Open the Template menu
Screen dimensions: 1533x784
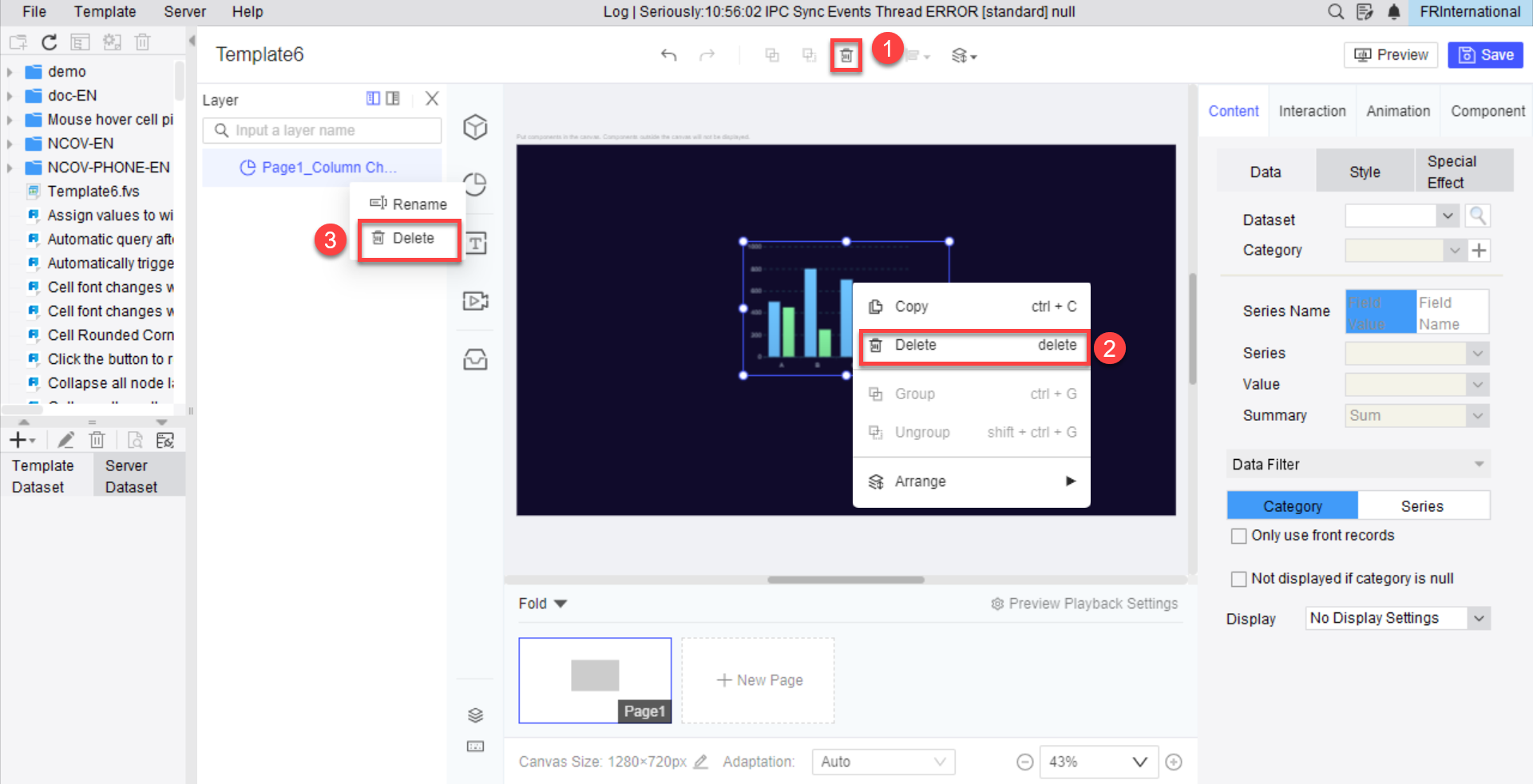pos(105,12)
